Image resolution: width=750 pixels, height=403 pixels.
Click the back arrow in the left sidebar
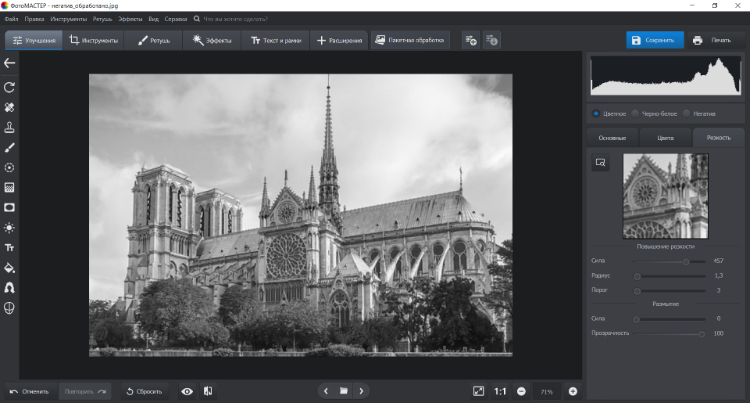[9, 63]
